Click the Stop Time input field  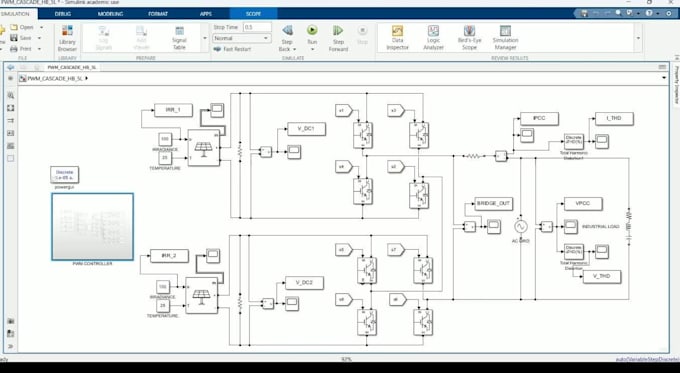pos(257,27)
